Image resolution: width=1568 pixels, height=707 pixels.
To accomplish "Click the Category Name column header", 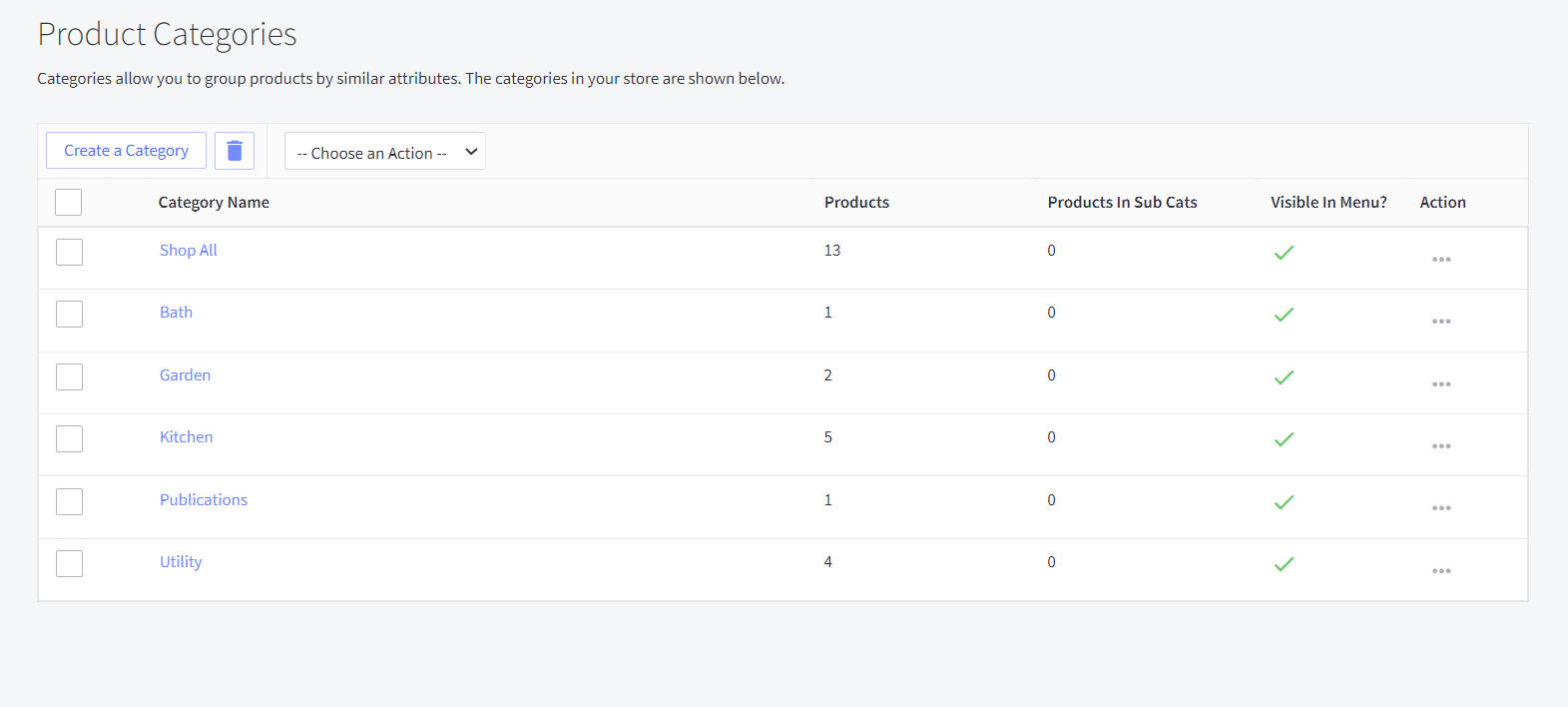I will pyautogui.click(x=214, y=203).
